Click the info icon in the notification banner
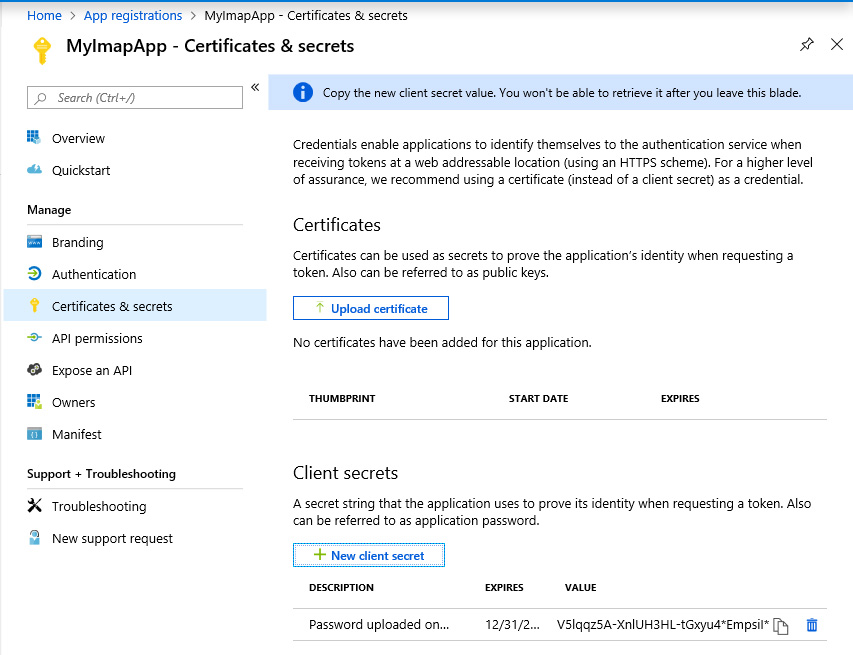This screenshot has width=853, height=655. 302,92
